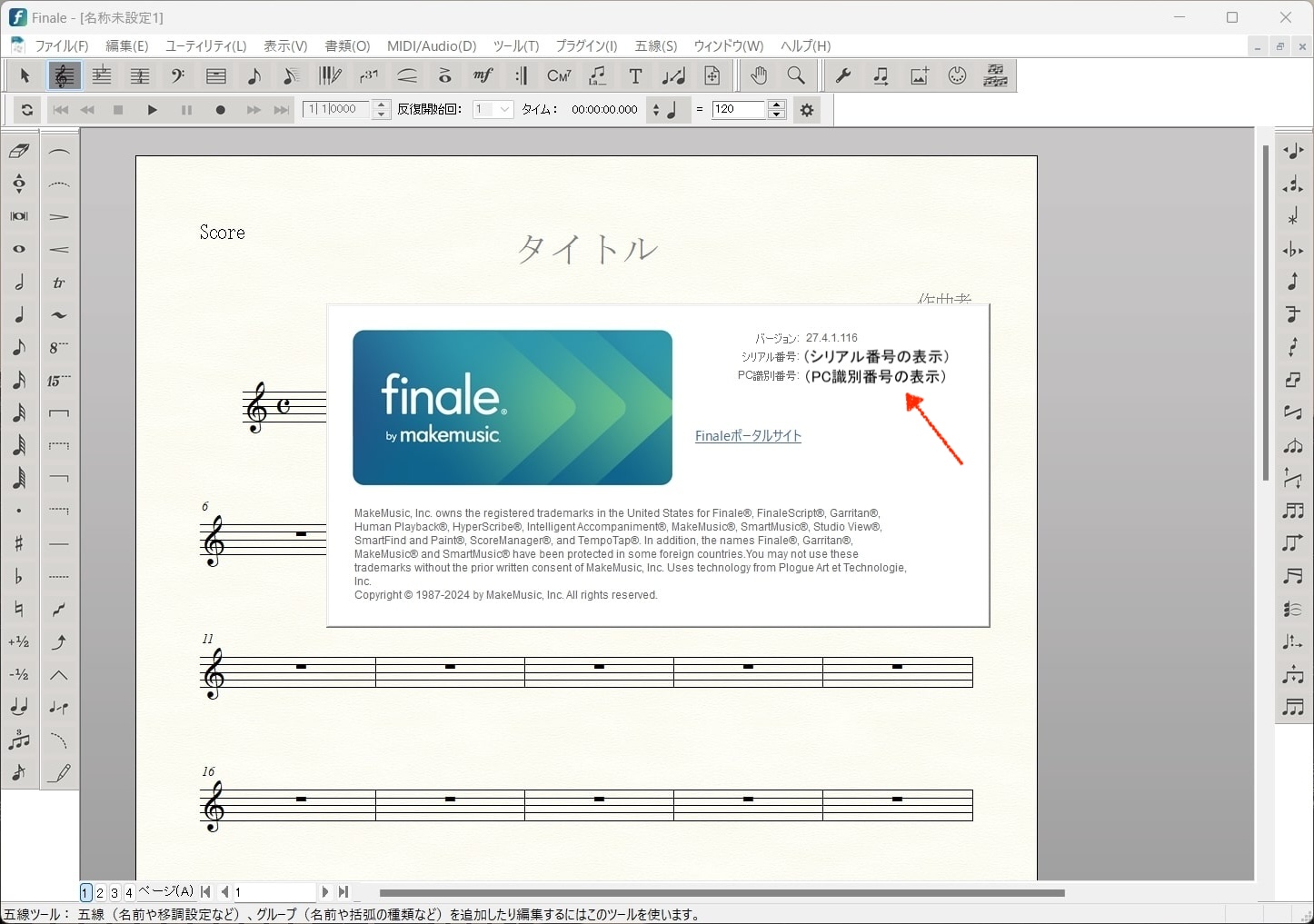Select the Zoom magnifier tool
This screenshot has width=1314, height=924.
796,76
